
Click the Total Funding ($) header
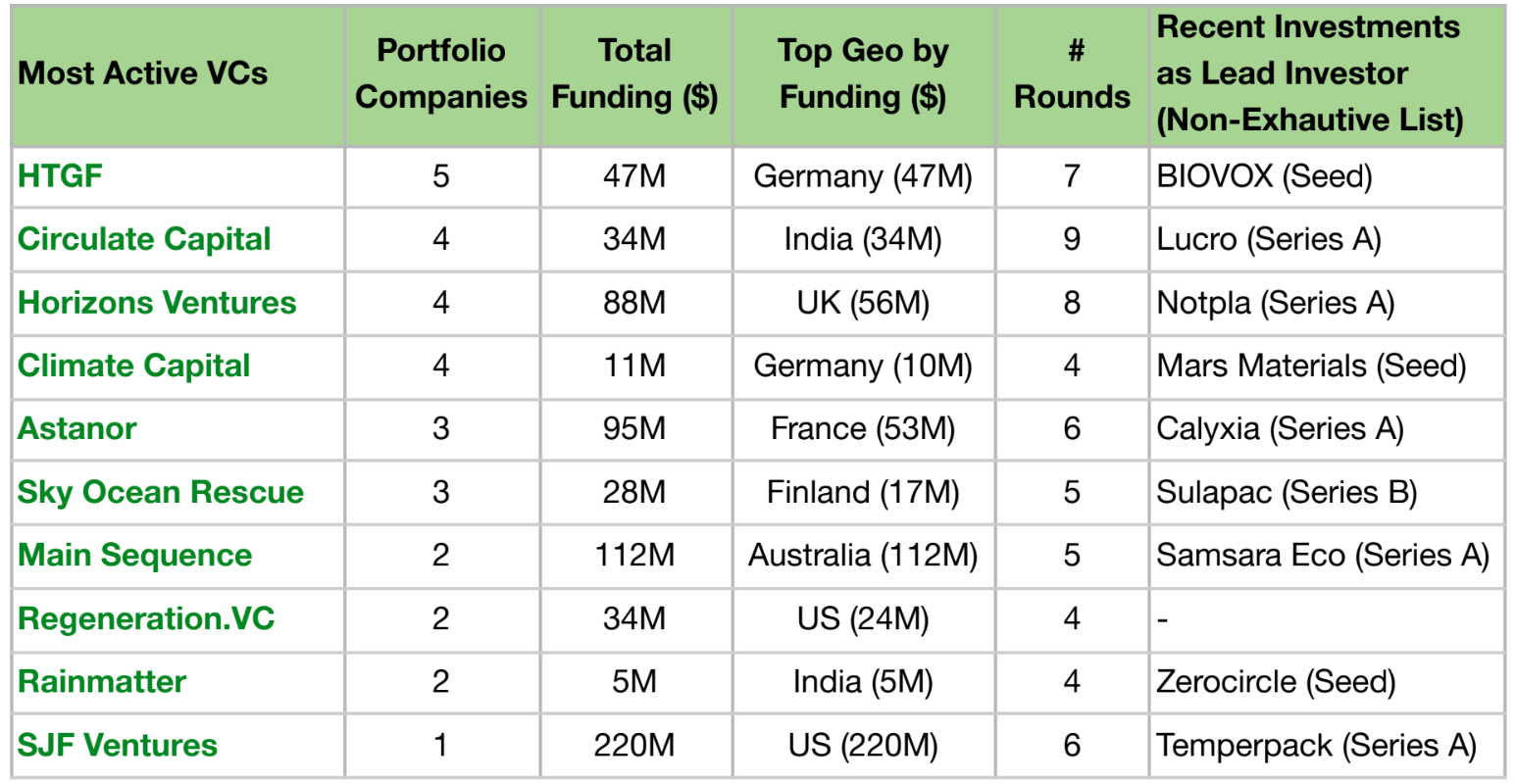tap(634, 73)
